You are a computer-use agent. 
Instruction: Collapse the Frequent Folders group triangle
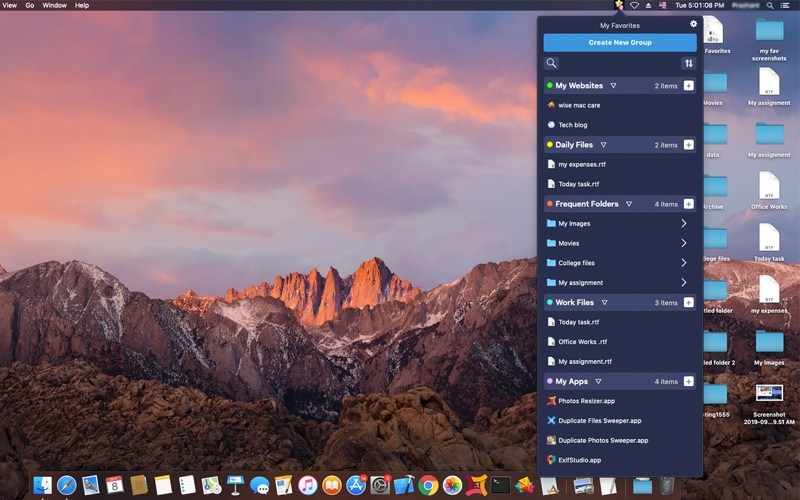629,204
